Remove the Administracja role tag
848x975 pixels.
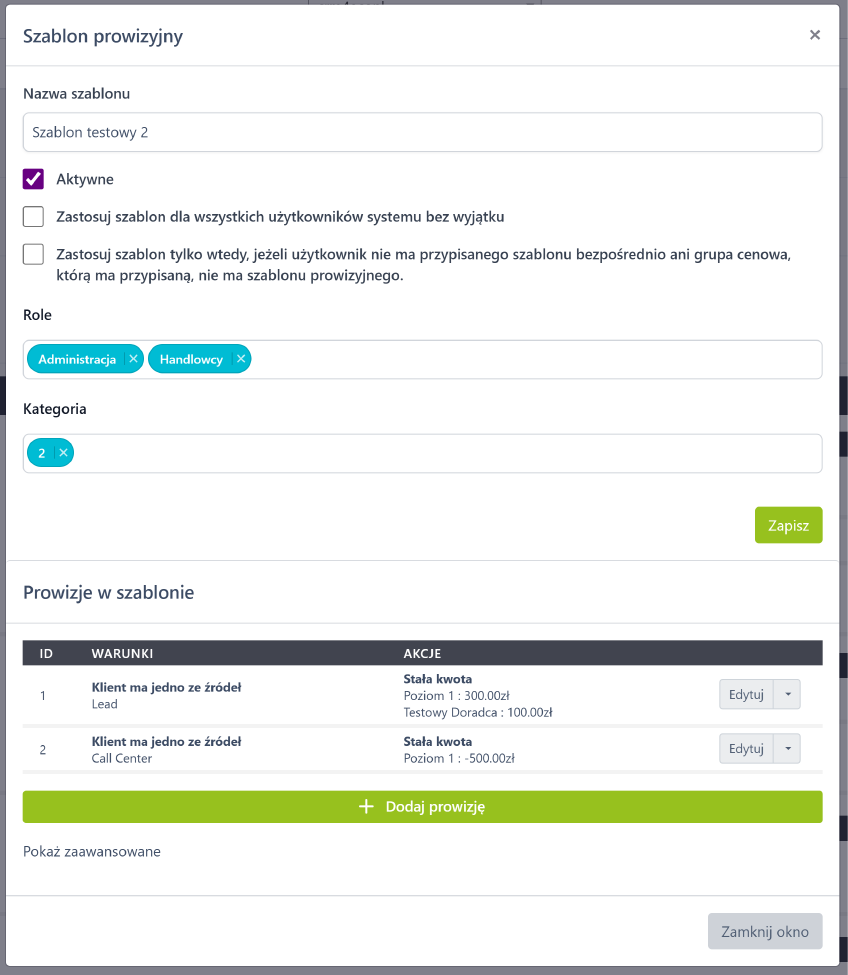coord(133,359)
